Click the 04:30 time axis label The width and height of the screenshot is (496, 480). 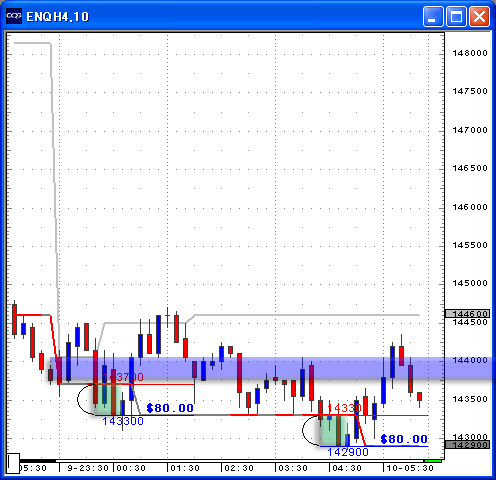tap(347, 468)
